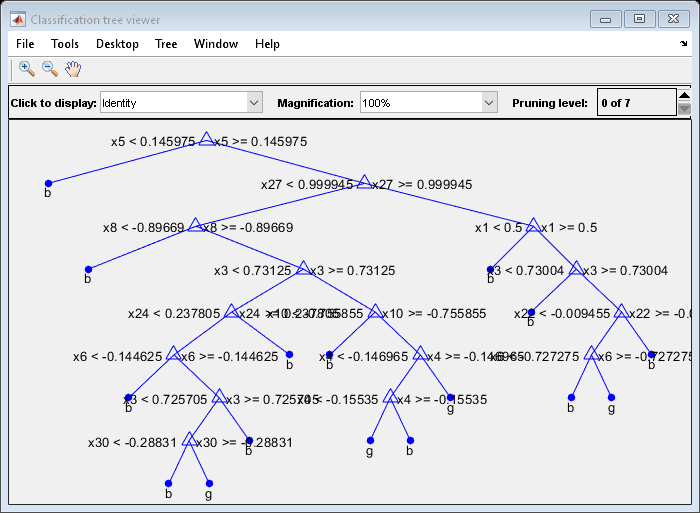Click leaf g under x6 >= -0.727275 node
Screen dimensions: 700x513
pos(612,397)
